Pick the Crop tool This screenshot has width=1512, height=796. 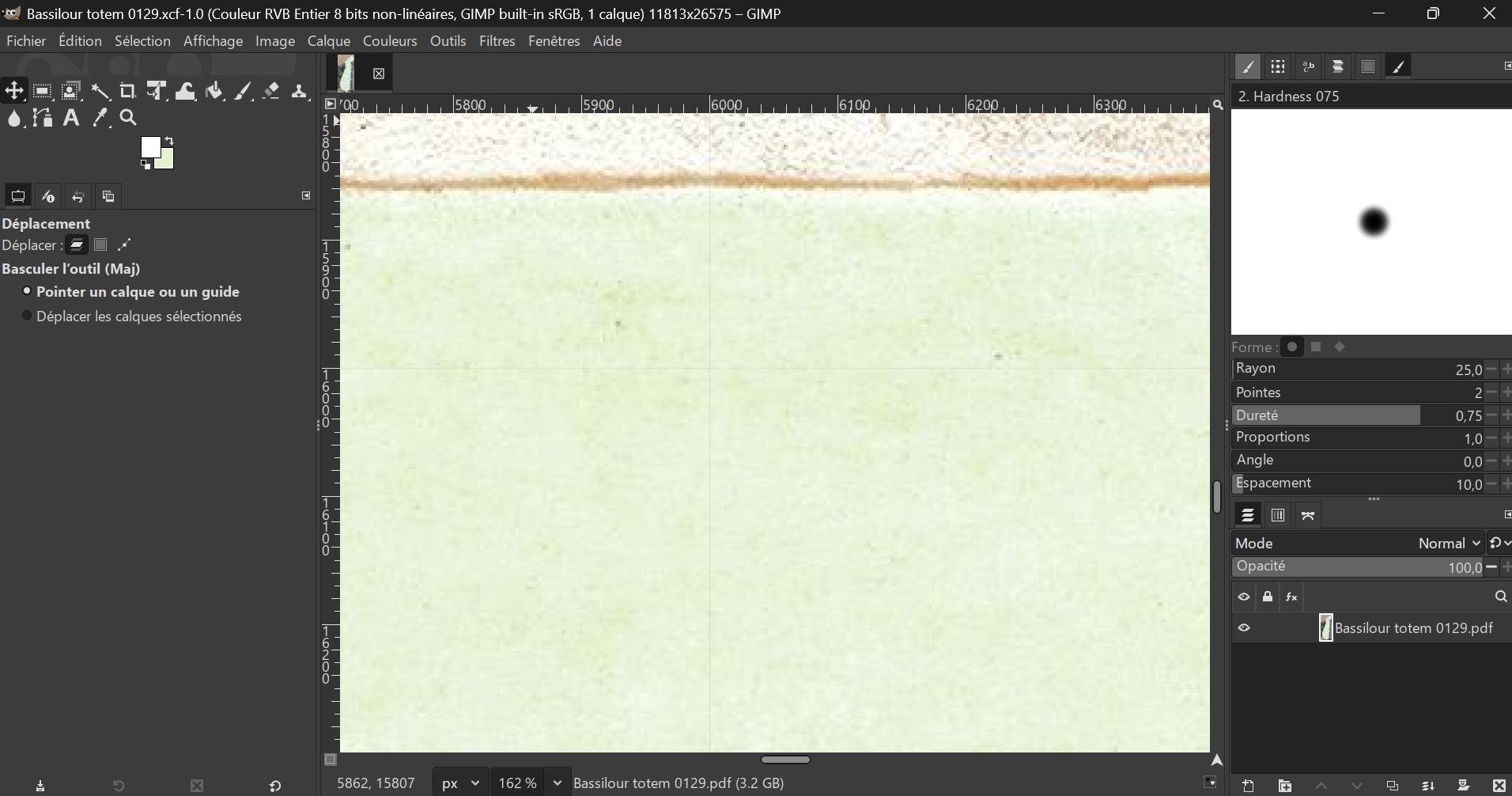[127, 91]
